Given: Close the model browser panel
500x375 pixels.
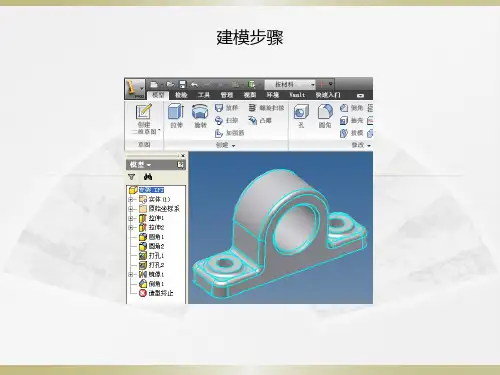Looking at the screenshot, I should pyautogui.click(x=183, y=156).
